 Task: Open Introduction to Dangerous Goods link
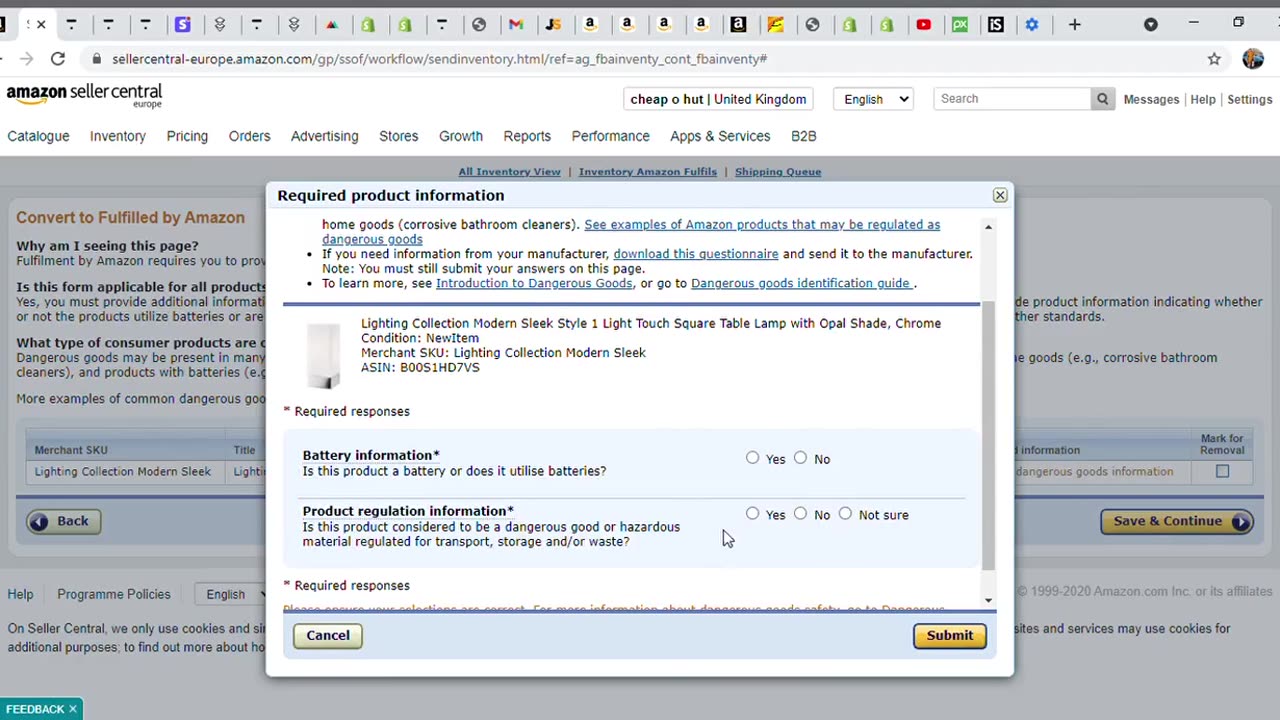pyautogui.click(x=534, y=283)
